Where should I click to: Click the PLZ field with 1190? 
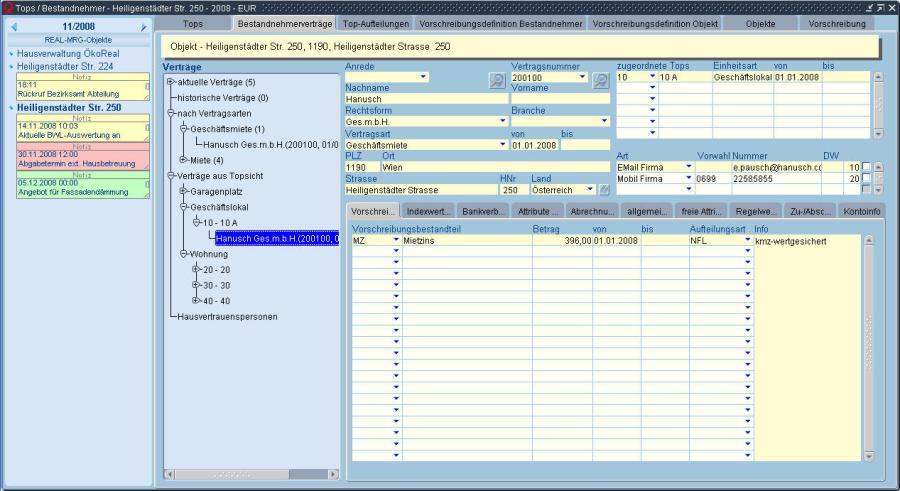[x=362, y=167]
